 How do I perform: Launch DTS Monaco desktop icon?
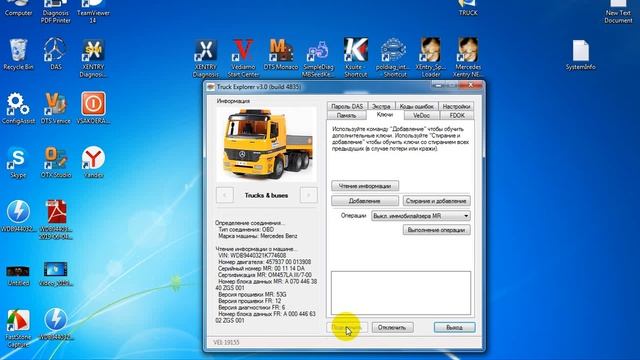pyautogui.click(x=281, y=55)
